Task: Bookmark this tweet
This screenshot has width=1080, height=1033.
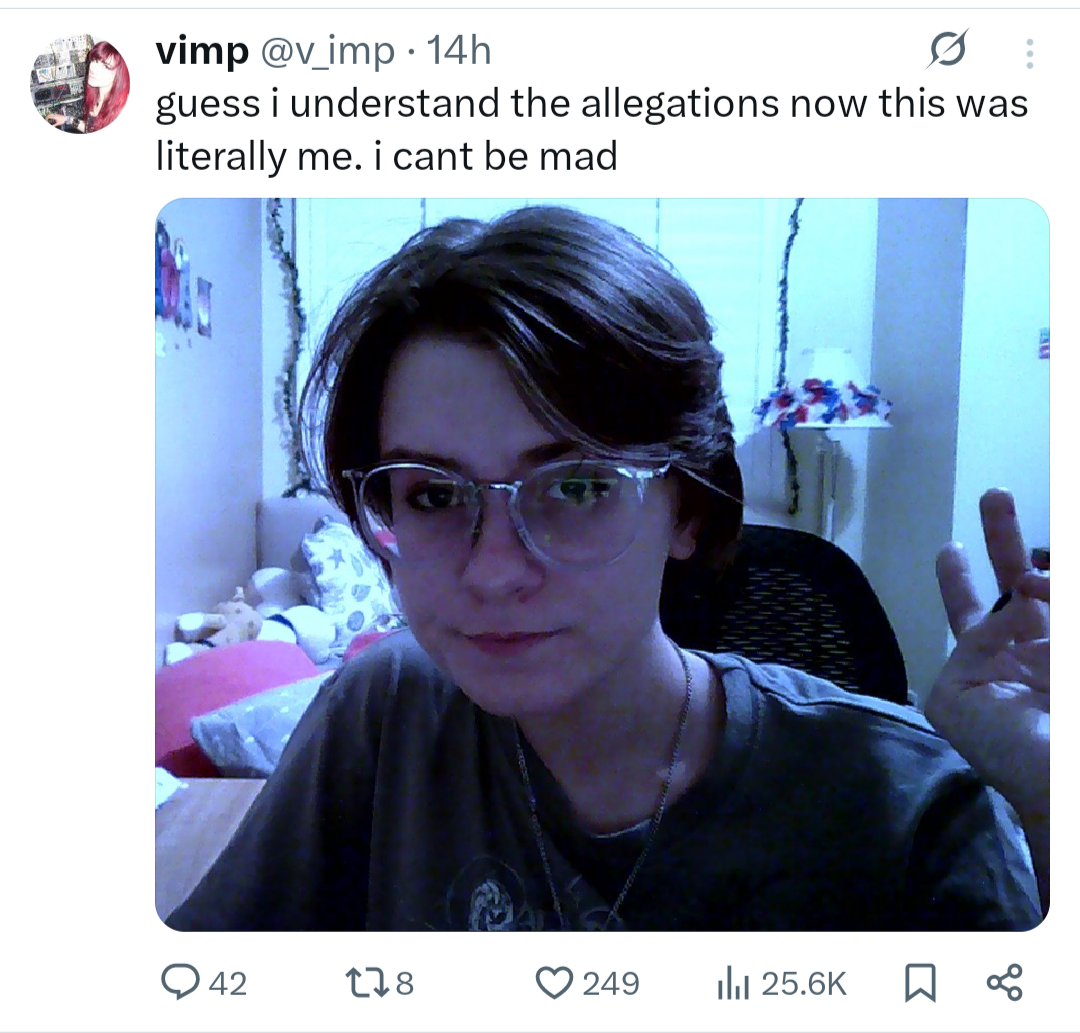Action: [920, 983]
